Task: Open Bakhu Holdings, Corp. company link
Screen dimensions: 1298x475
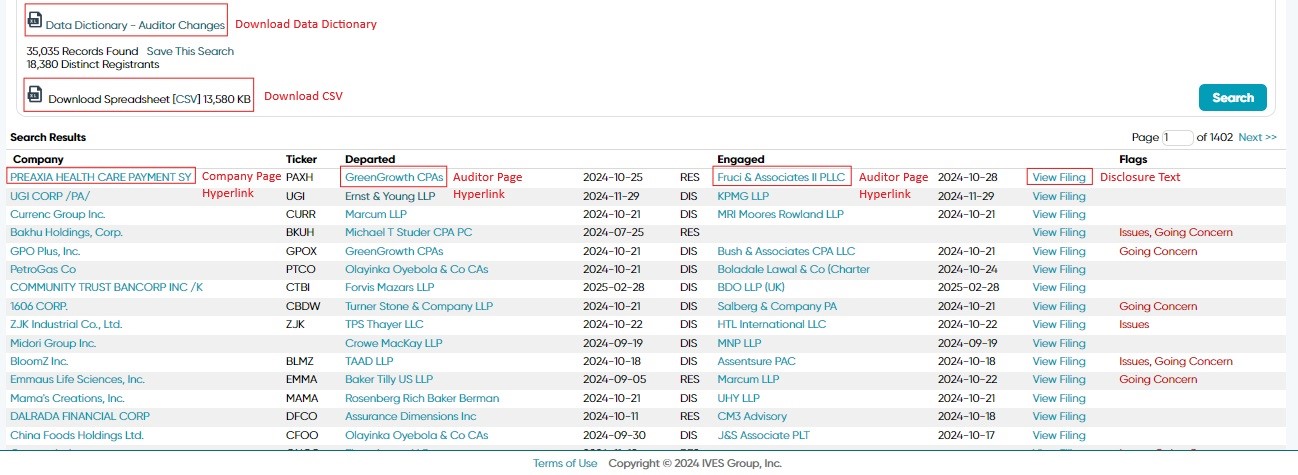Action: [66, 232]
